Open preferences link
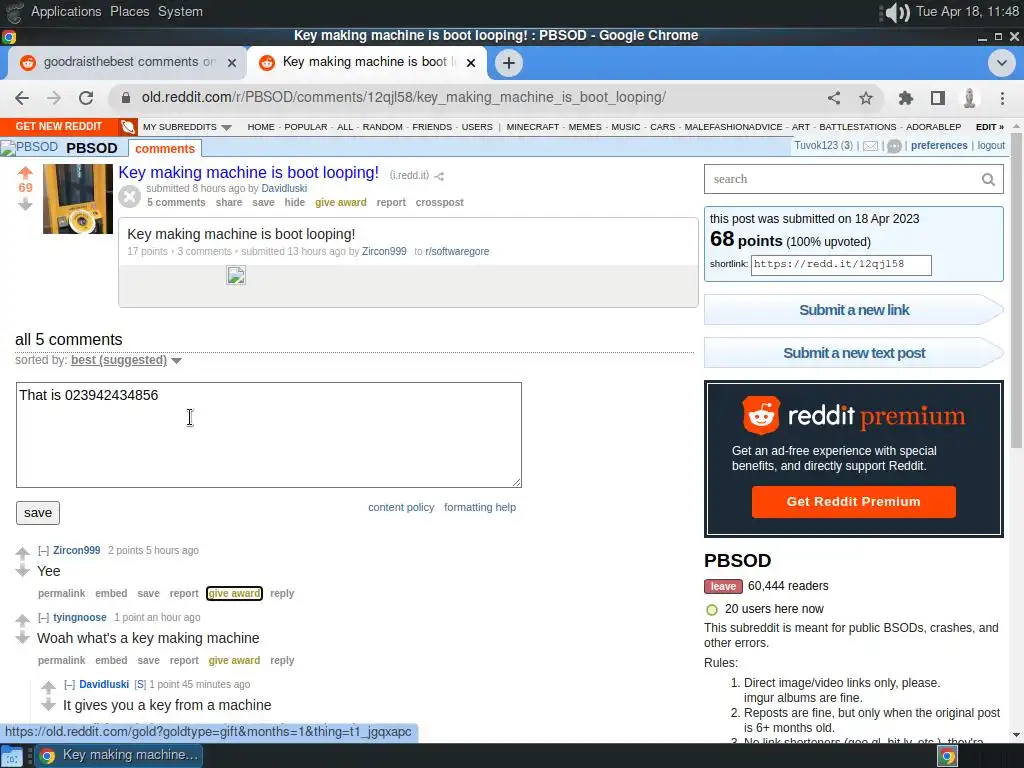The height and width of the screenshot is (768, 1024). tap(939, 146)
